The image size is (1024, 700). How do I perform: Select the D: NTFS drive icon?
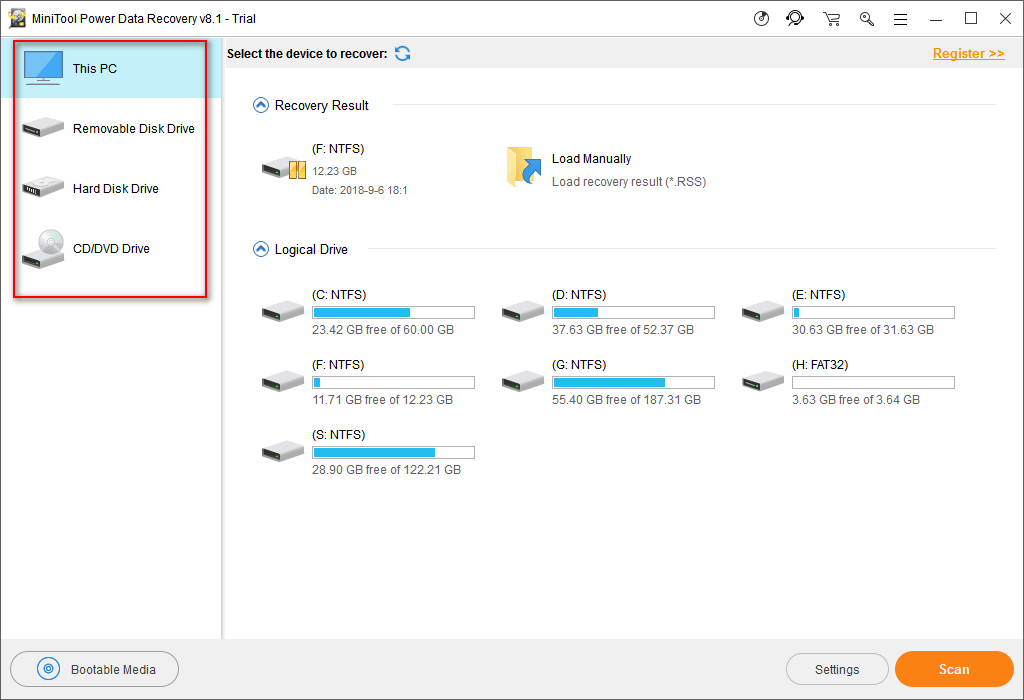pos(522,311)
